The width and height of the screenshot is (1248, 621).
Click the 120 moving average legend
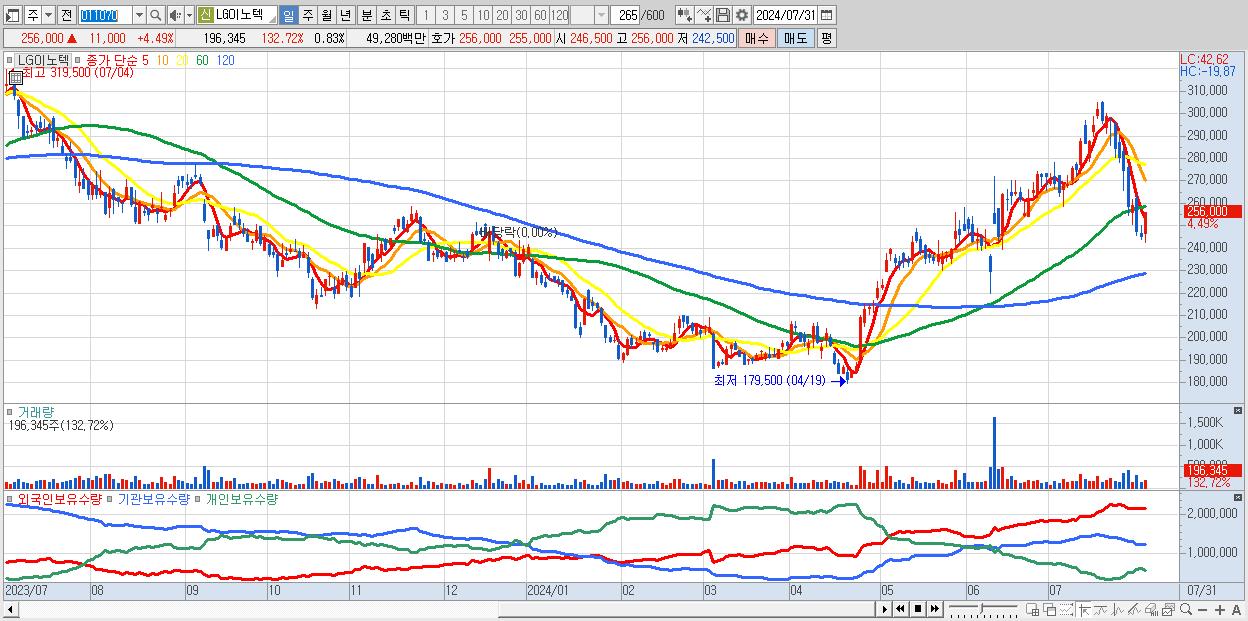[x=225, y=60]
